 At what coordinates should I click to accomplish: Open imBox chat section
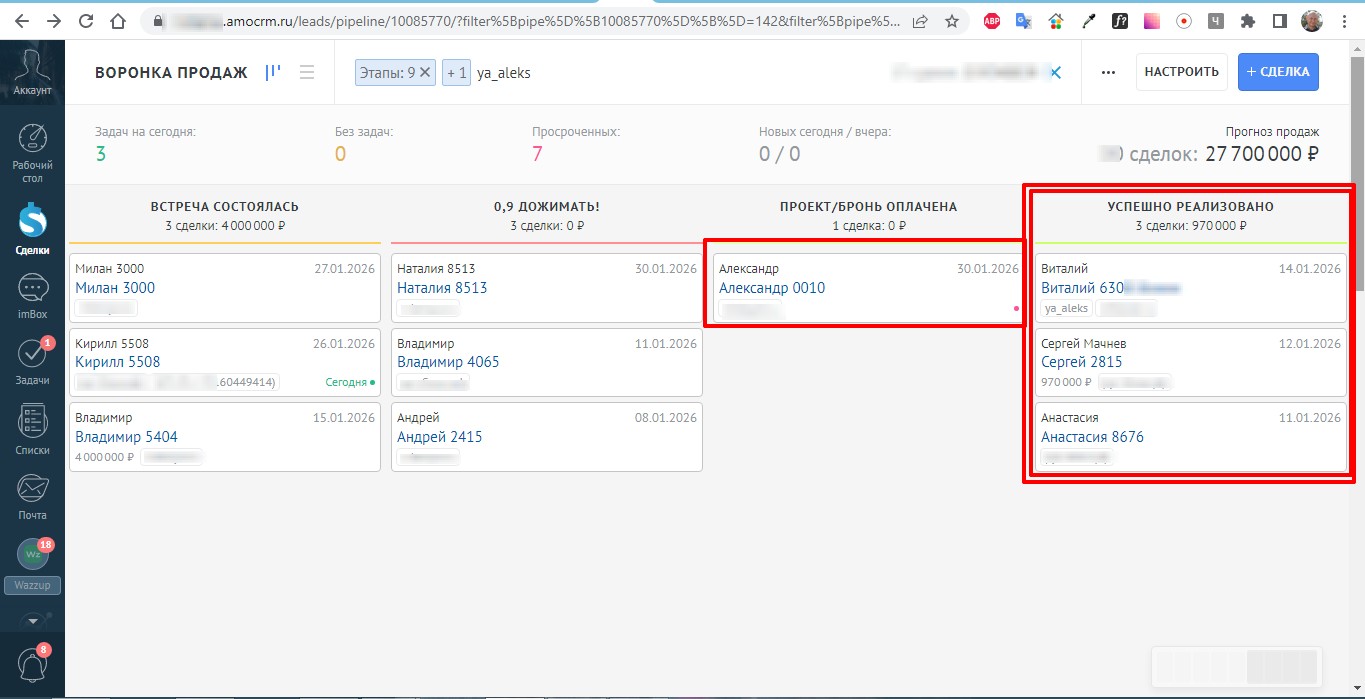coord(32,297)
